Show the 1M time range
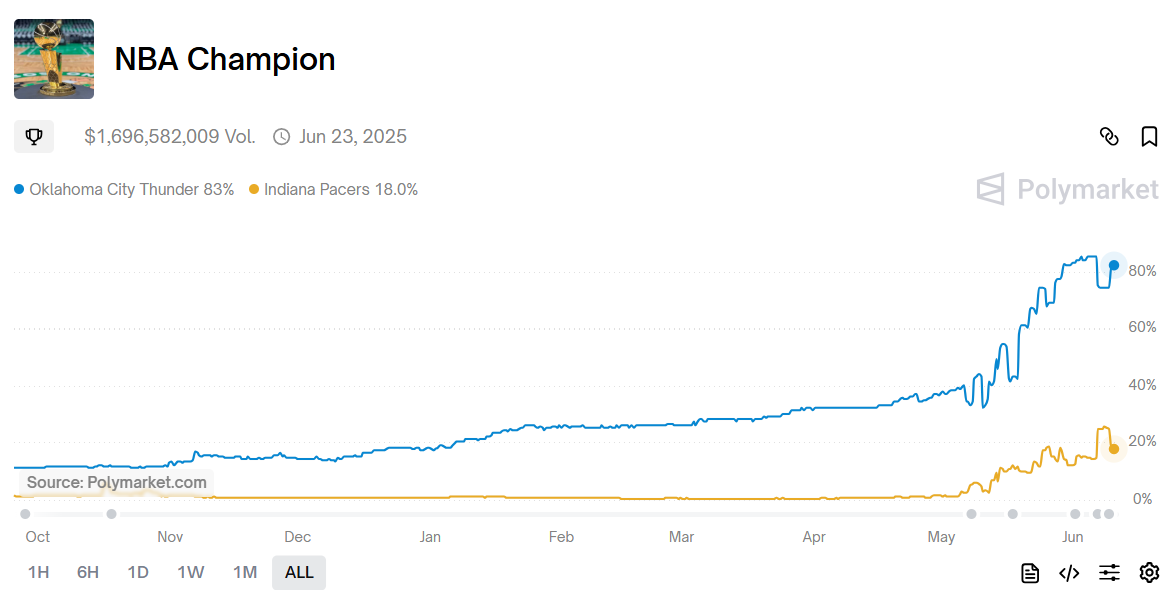Viewport: 1173px width, 592px height. tap(245, 573)
